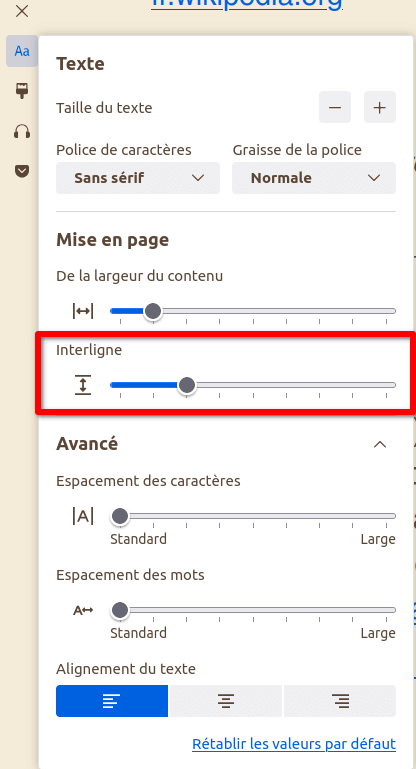Click the wikipedia.org link at the top
The image size is (416, 769).
tap(247, 4)
